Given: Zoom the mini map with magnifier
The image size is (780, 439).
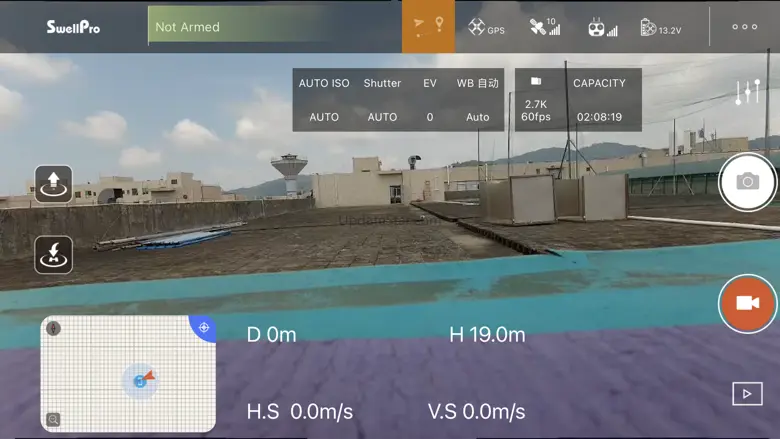Looking at the screenshot, I should tap(53, 420).
